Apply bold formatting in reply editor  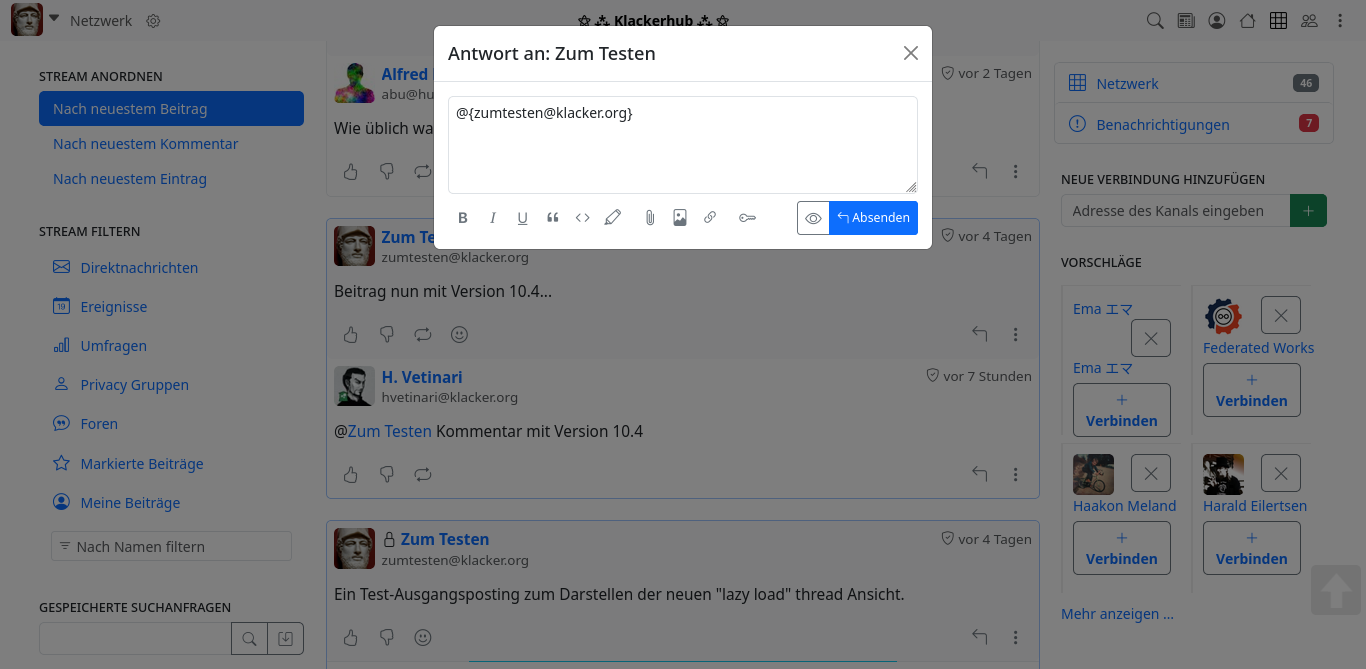click(463, 218)
